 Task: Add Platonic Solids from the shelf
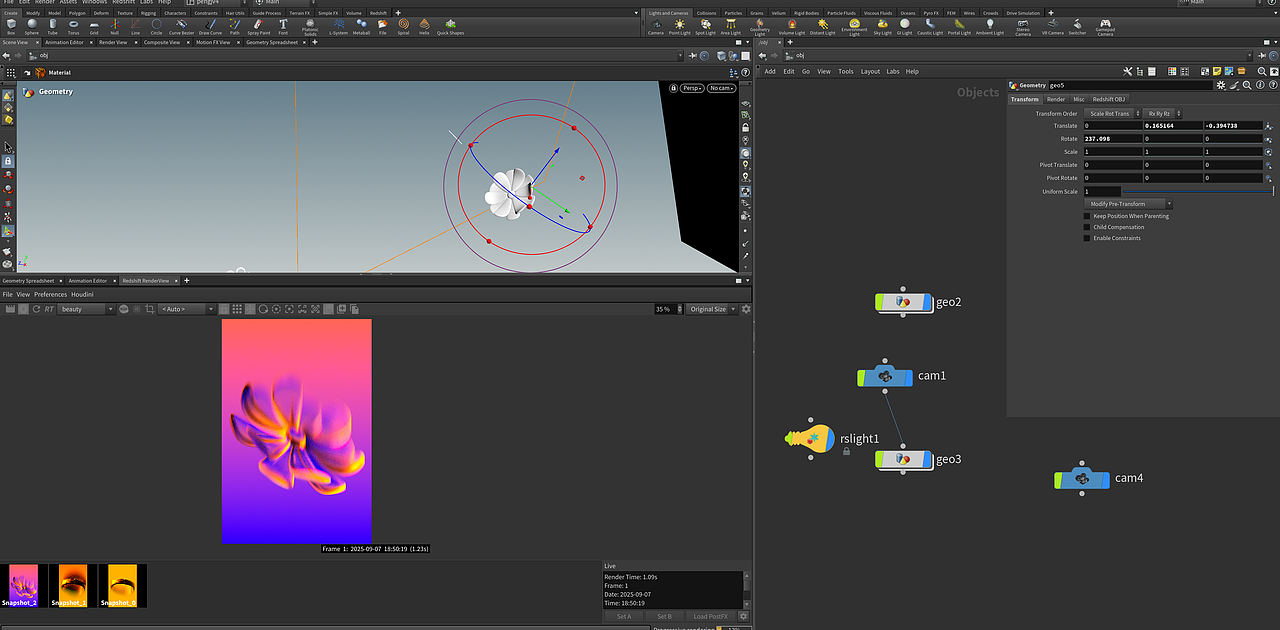tap(310, 27)
